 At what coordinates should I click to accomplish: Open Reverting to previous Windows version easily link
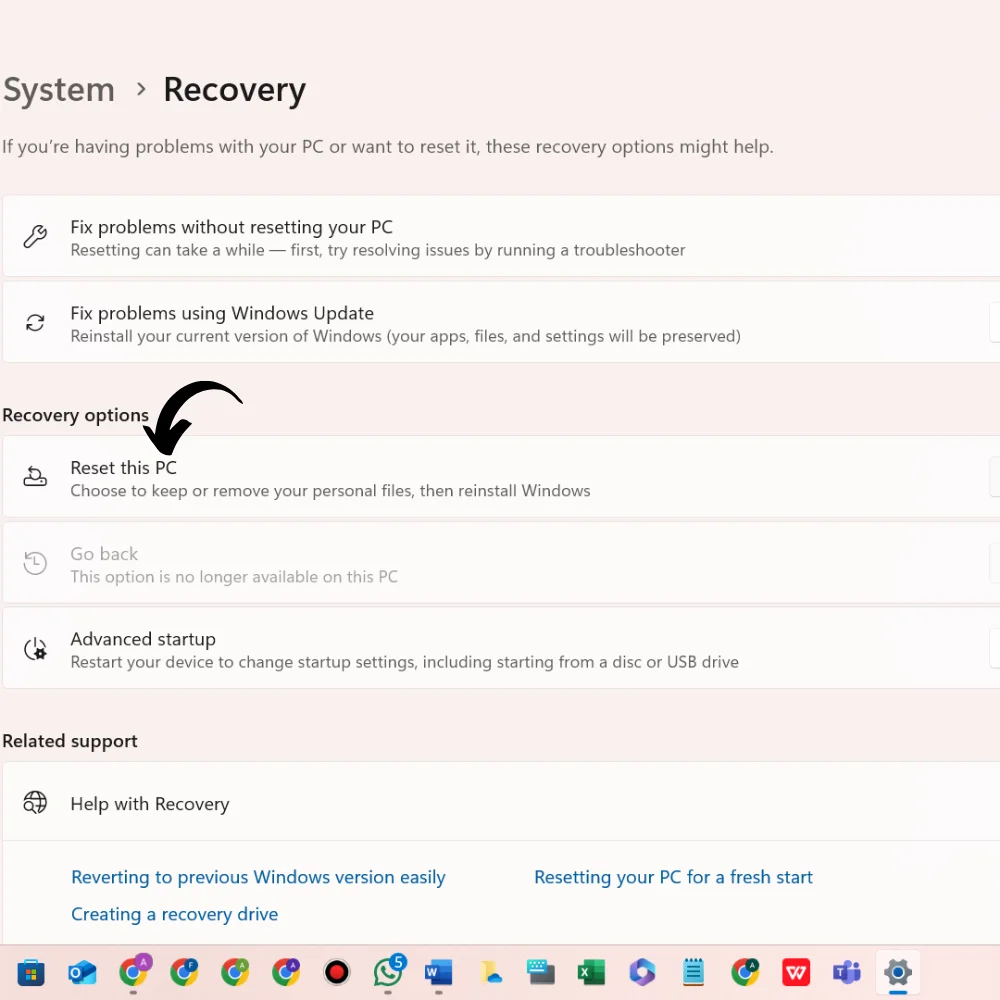pyautogui.click(x=258, y=877)
